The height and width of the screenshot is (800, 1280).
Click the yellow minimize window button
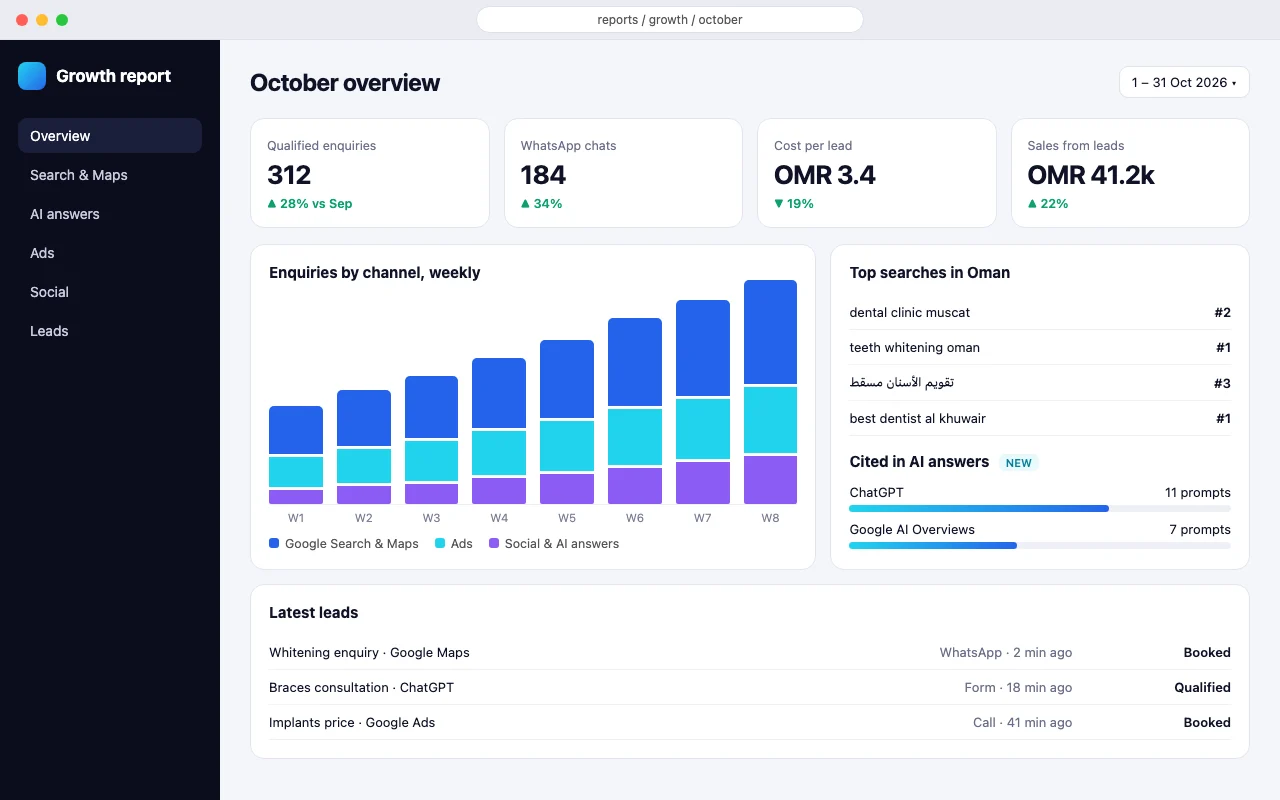point(42,20)
